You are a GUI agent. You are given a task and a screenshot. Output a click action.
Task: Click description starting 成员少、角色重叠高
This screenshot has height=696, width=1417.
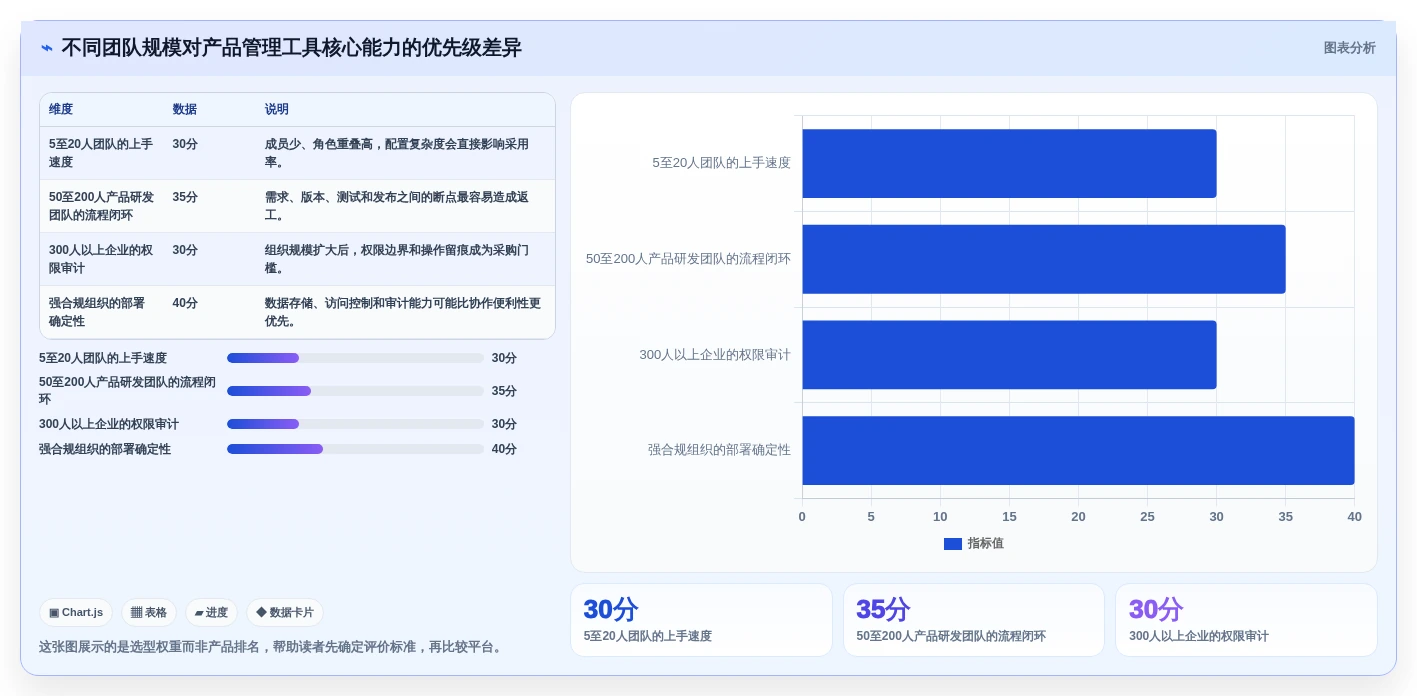point(397,153)
